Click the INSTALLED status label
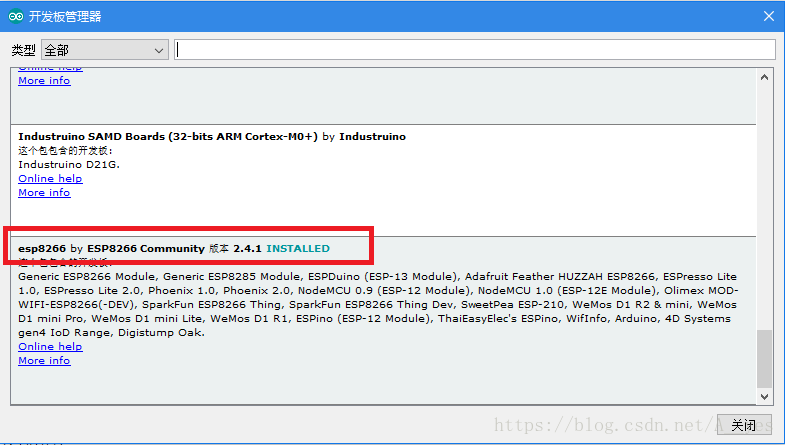The width and height of the screenshot is (785, 445). [298, 249]
